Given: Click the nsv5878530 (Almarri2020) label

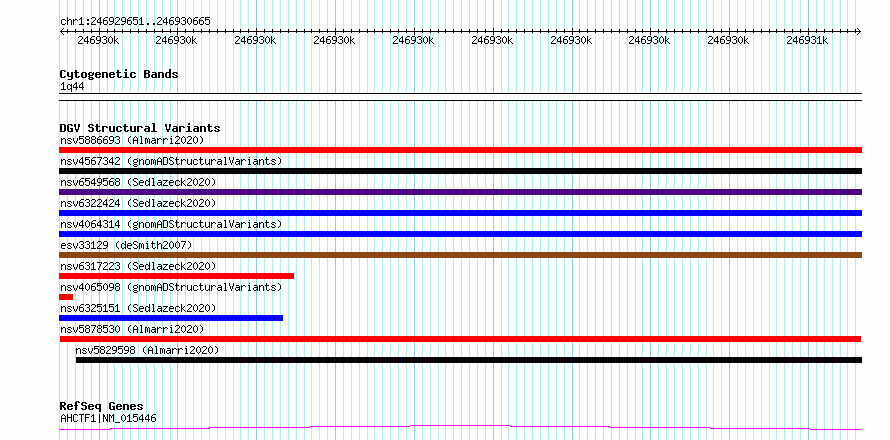Looking at the screenshot, I should tap(132, 329).
